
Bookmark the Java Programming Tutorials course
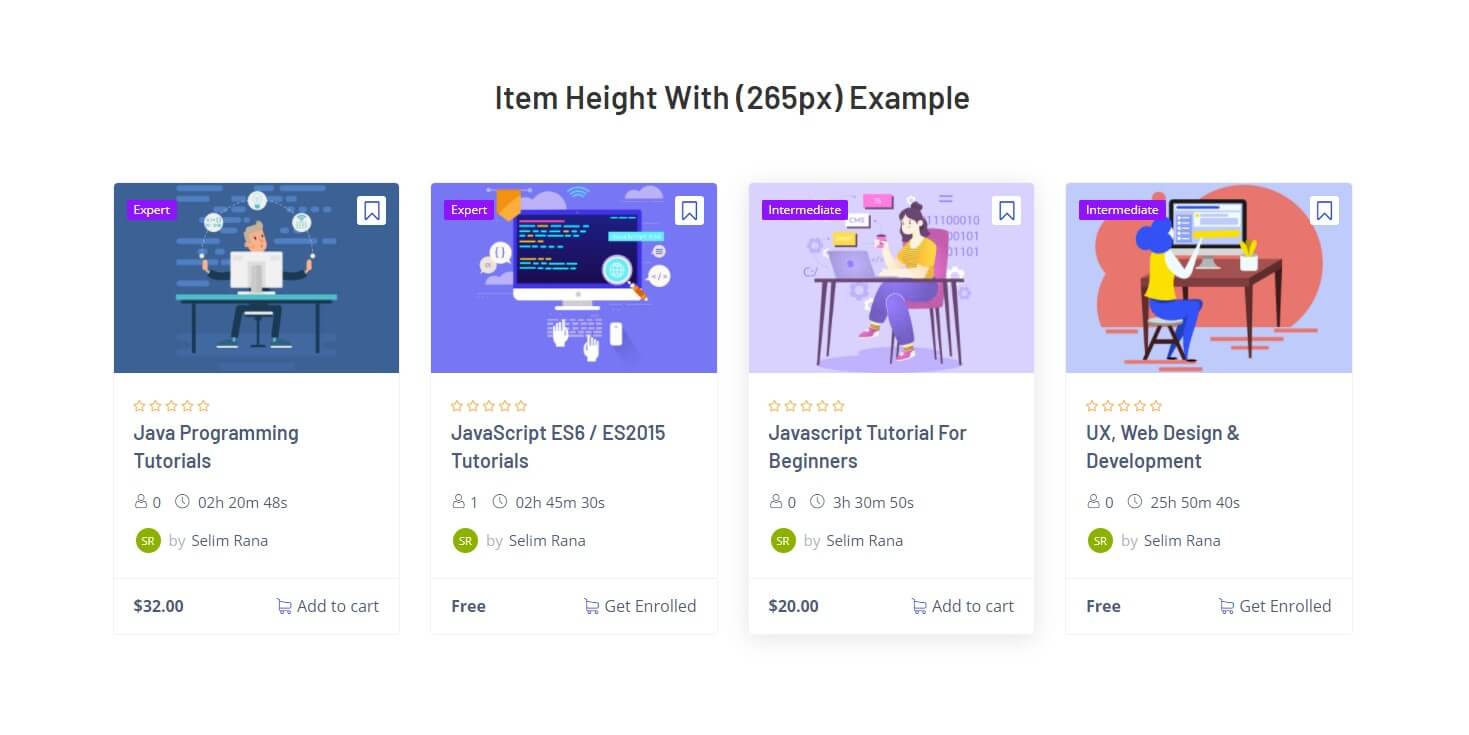pyautogui.click(x=372, y=210)
